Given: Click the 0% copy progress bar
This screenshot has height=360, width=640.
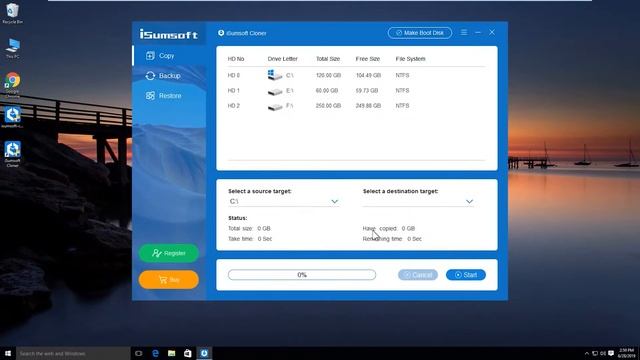Looking at the screenshot, I should tap(302, 275).
